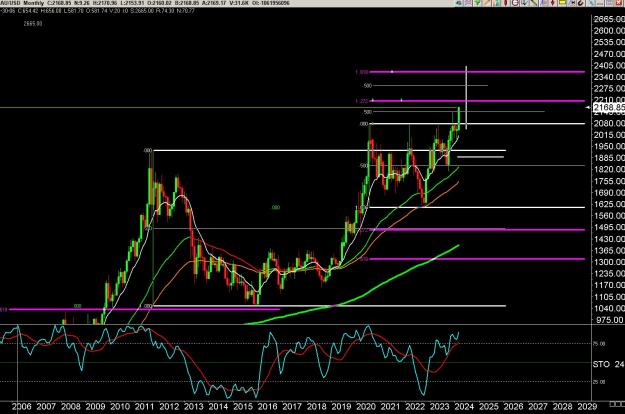Click the yellow rectangle toolbar icon
Screen dimensions: 625x414
click(562, 3)
